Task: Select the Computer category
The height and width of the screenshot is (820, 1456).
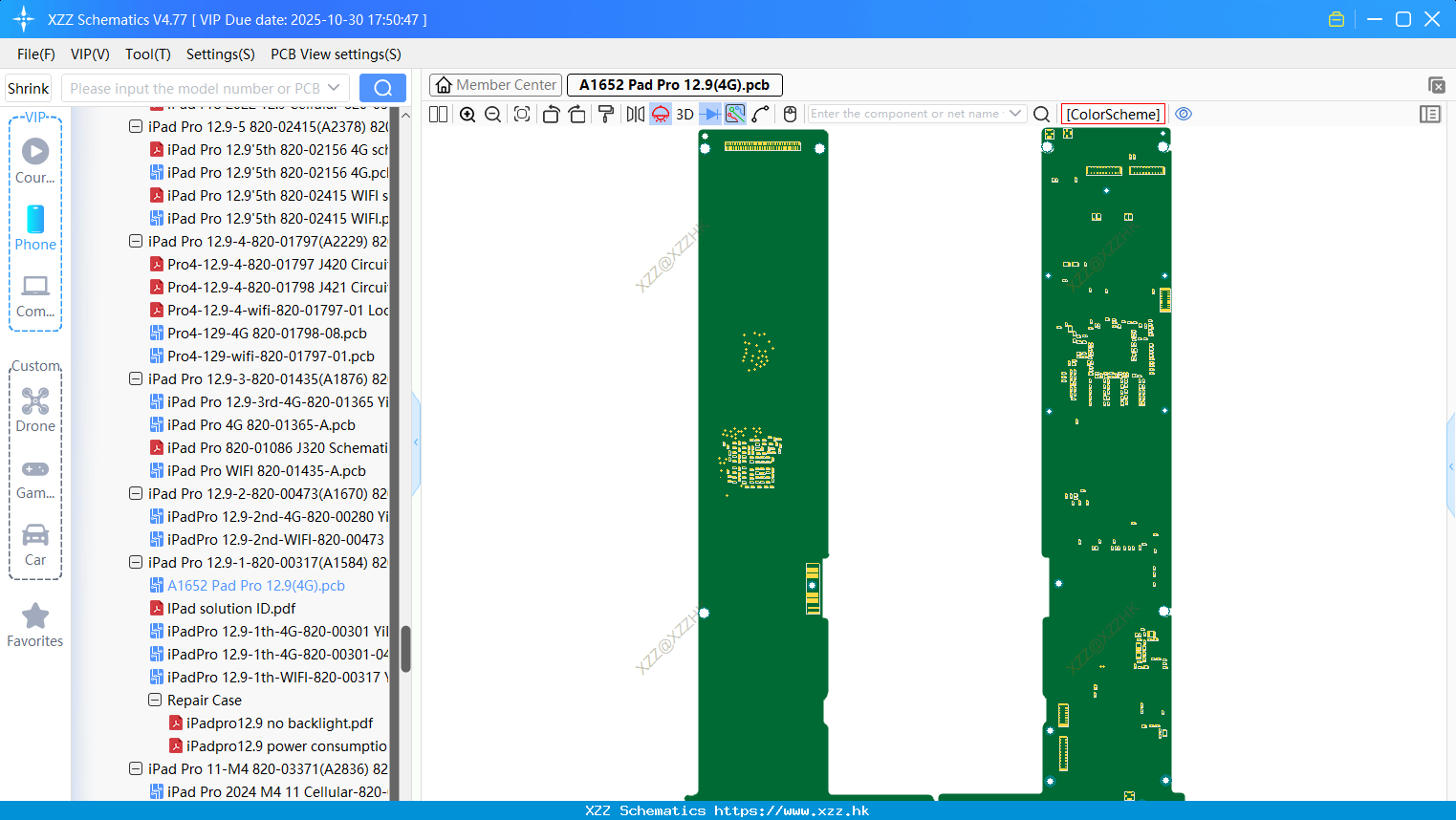Action: tap(35, 294)
